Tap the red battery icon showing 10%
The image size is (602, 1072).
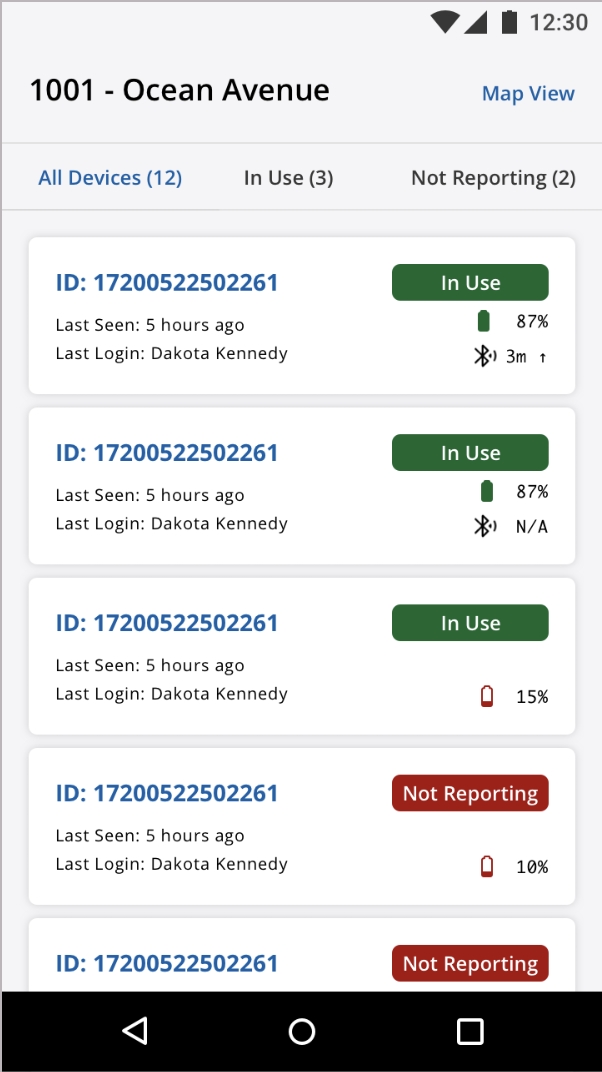pos(487,866)
